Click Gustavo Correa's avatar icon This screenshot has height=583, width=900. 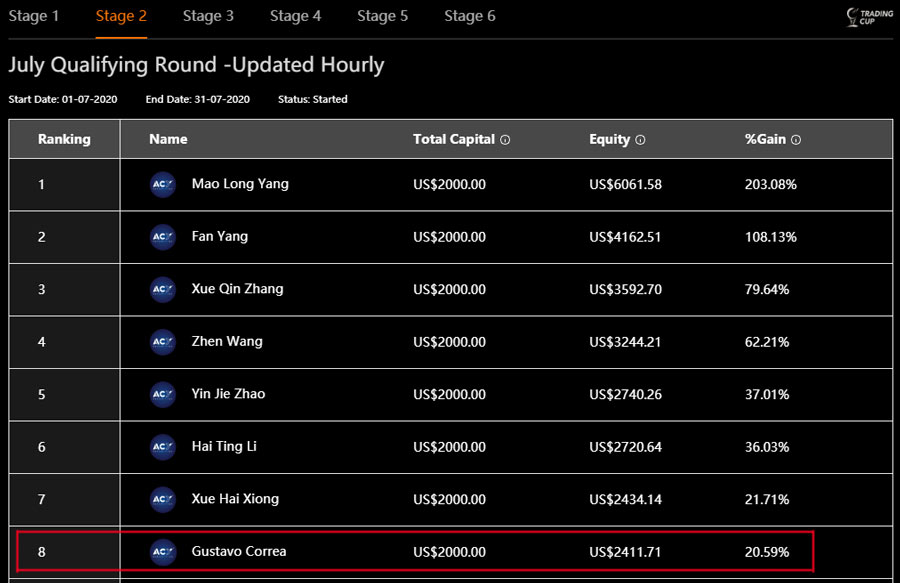pos(163,551)
